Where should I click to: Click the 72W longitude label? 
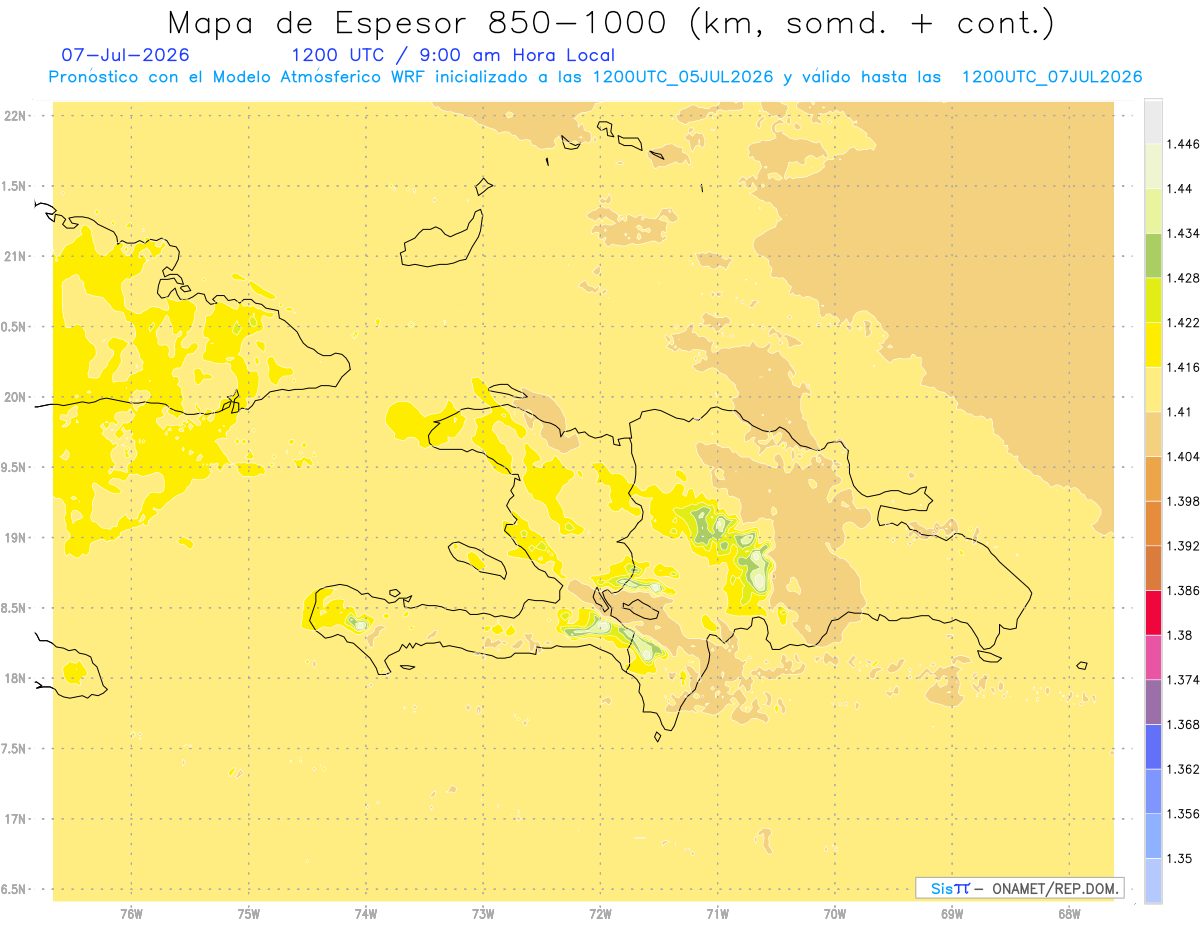(600, 914)
